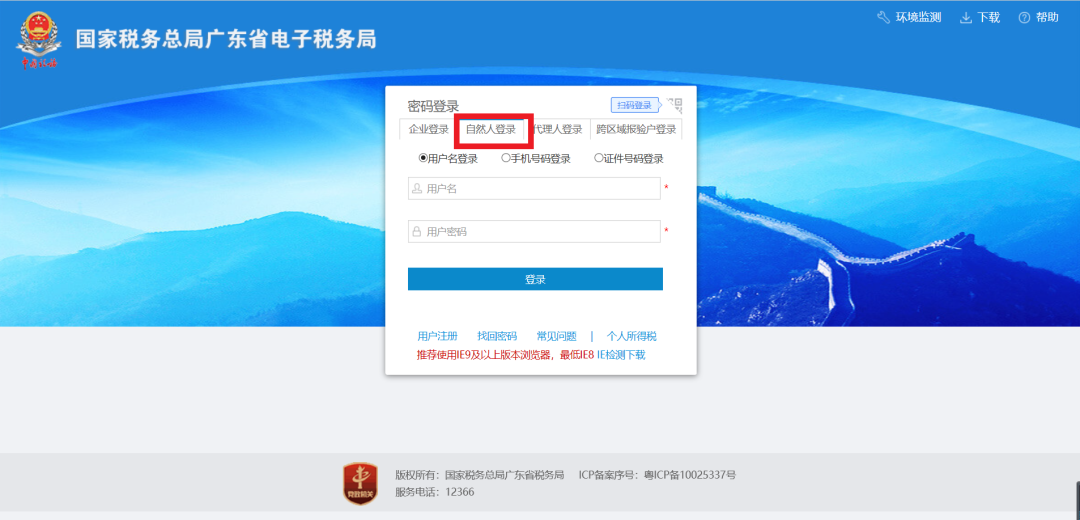Viewport: 1080px width, 520px height.
Task: Focus the 用户密码 input field
Action: (534, 231)
